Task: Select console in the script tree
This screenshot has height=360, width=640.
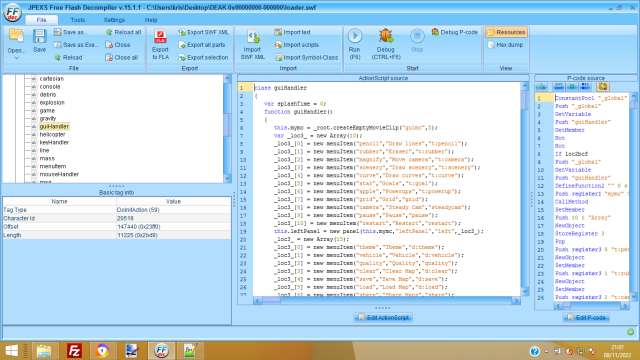Action: 50,87
